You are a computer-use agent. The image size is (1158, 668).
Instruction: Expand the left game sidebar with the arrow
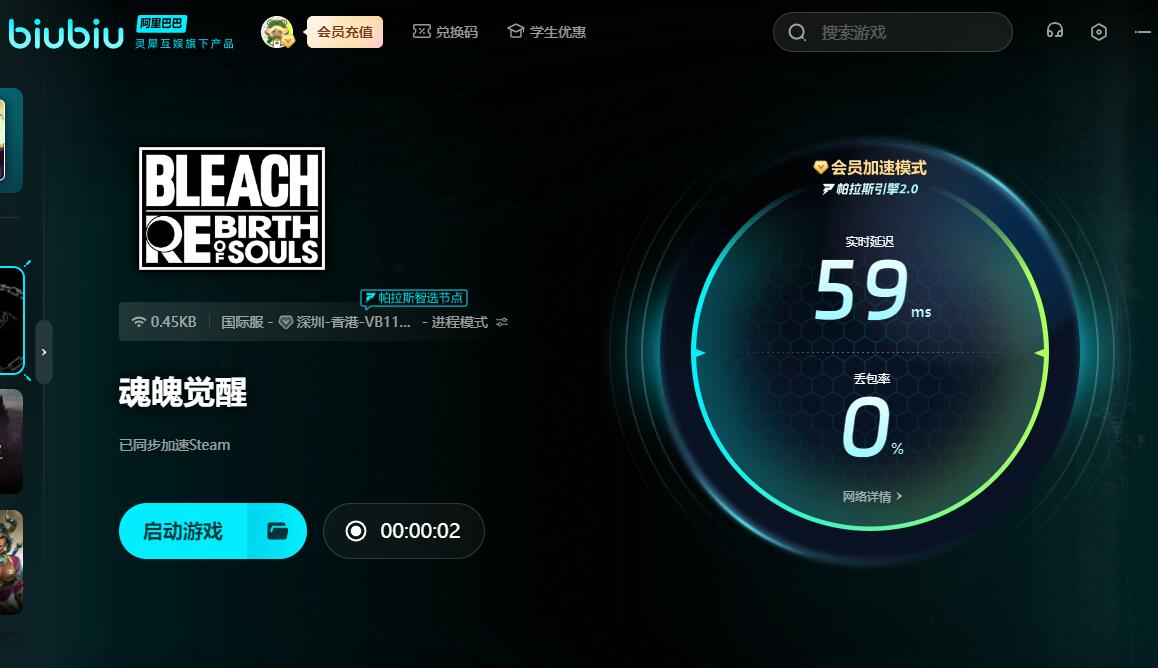[44, 352]
